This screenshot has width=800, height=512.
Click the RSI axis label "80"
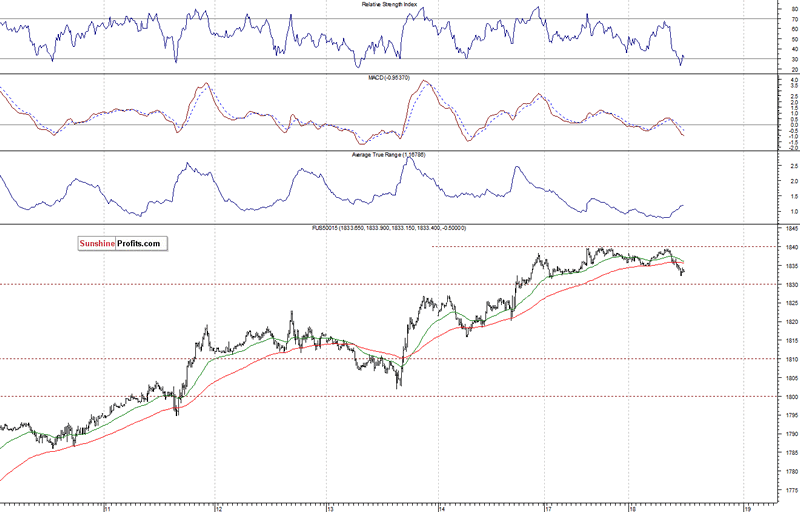[x=795, y=9]
